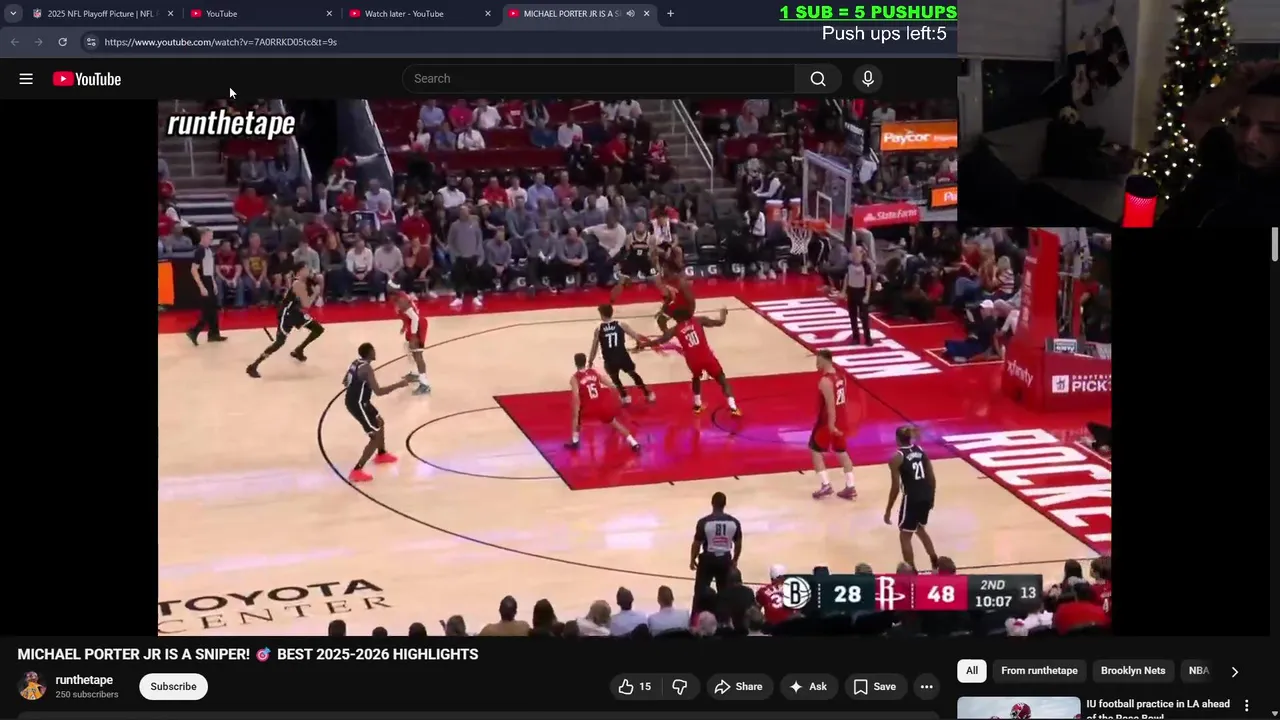Open a new browser tab
Viewport: 1280px width, 720px height.
[x=670, y=14]
